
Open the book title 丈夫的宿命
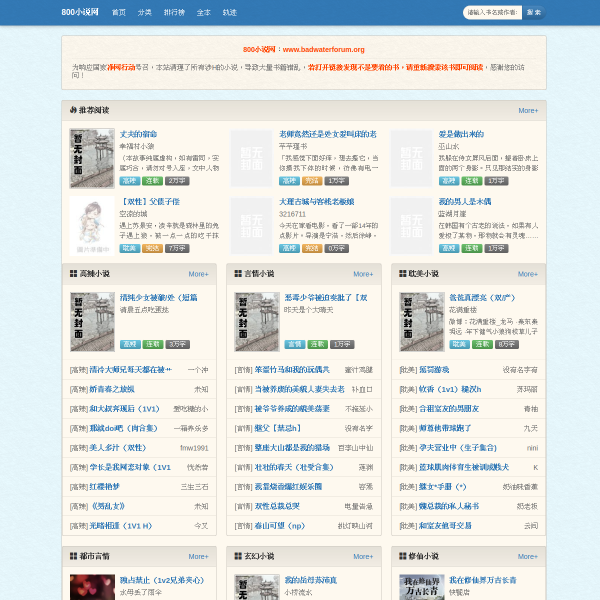pos(139,134)
